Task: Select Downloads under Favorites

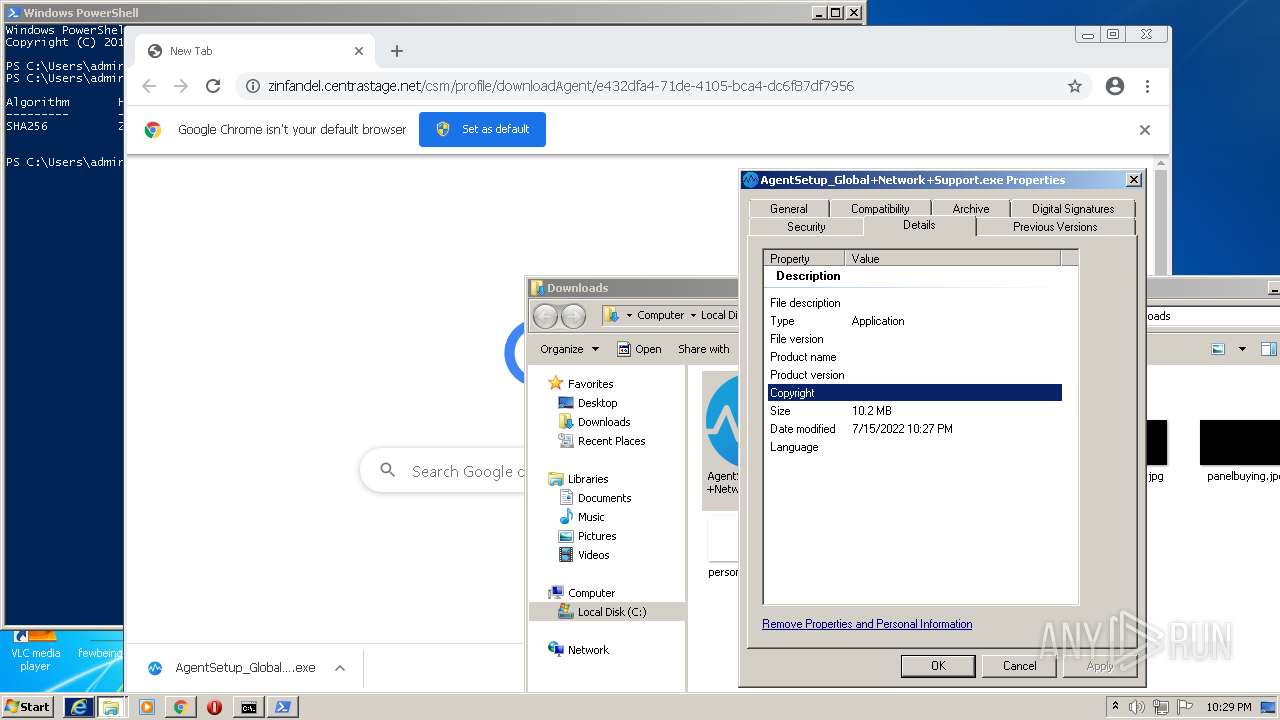Action: pos(604,422)
